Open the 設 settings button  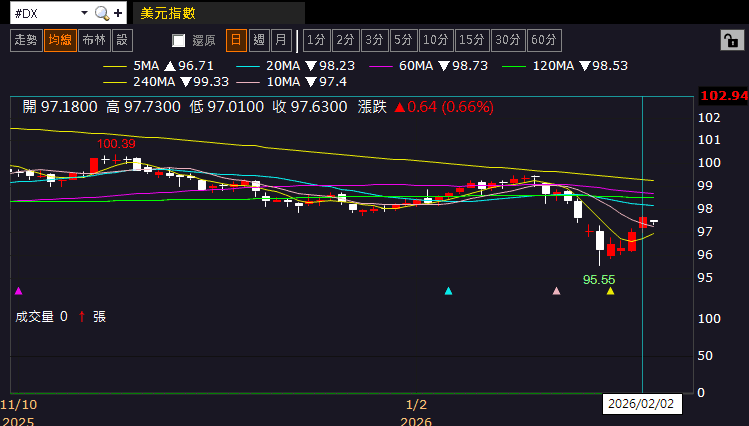click(122, 40)
